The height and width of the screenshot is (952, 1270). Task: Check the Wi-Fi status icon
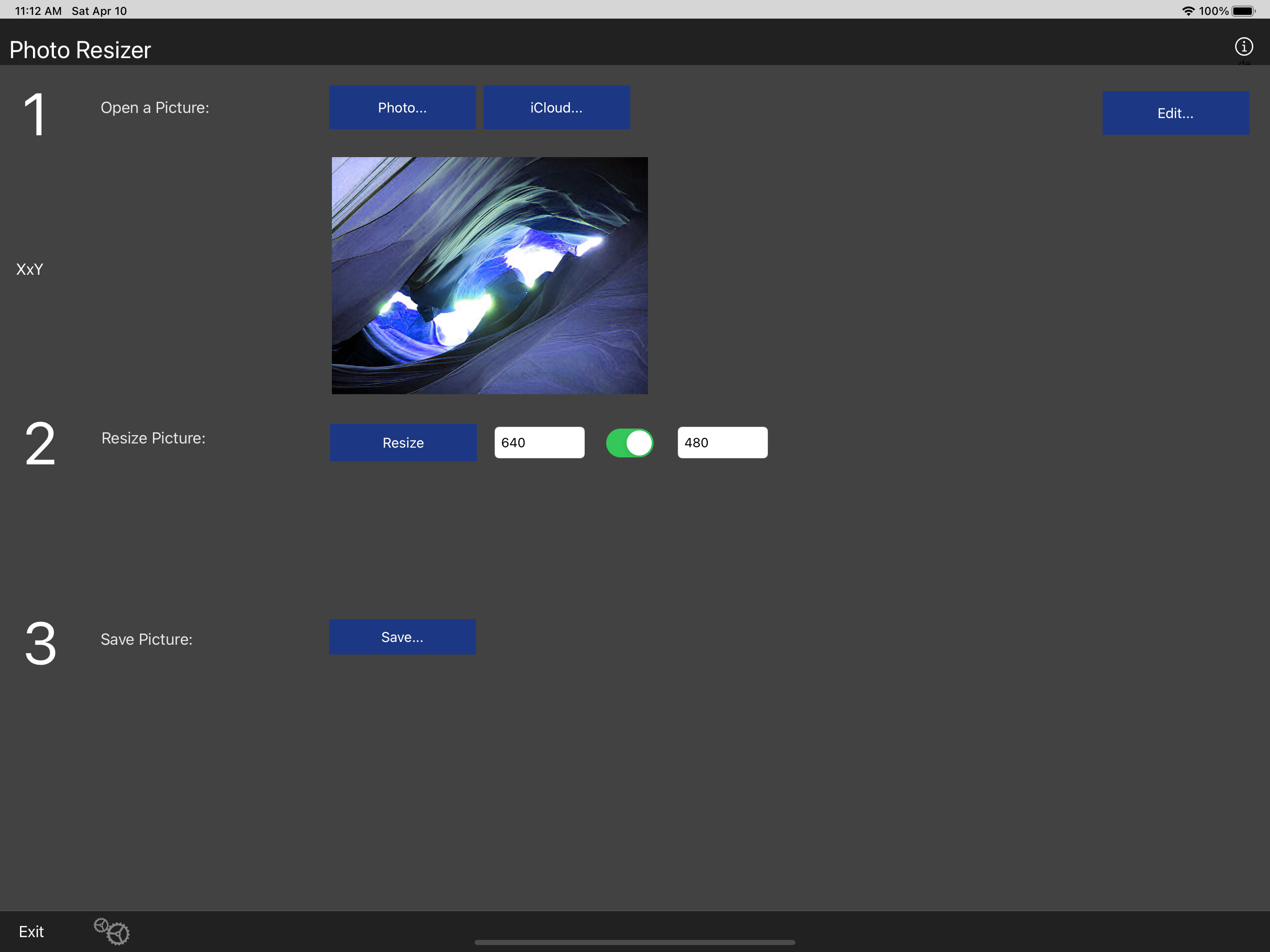(x=1189, y=11)
